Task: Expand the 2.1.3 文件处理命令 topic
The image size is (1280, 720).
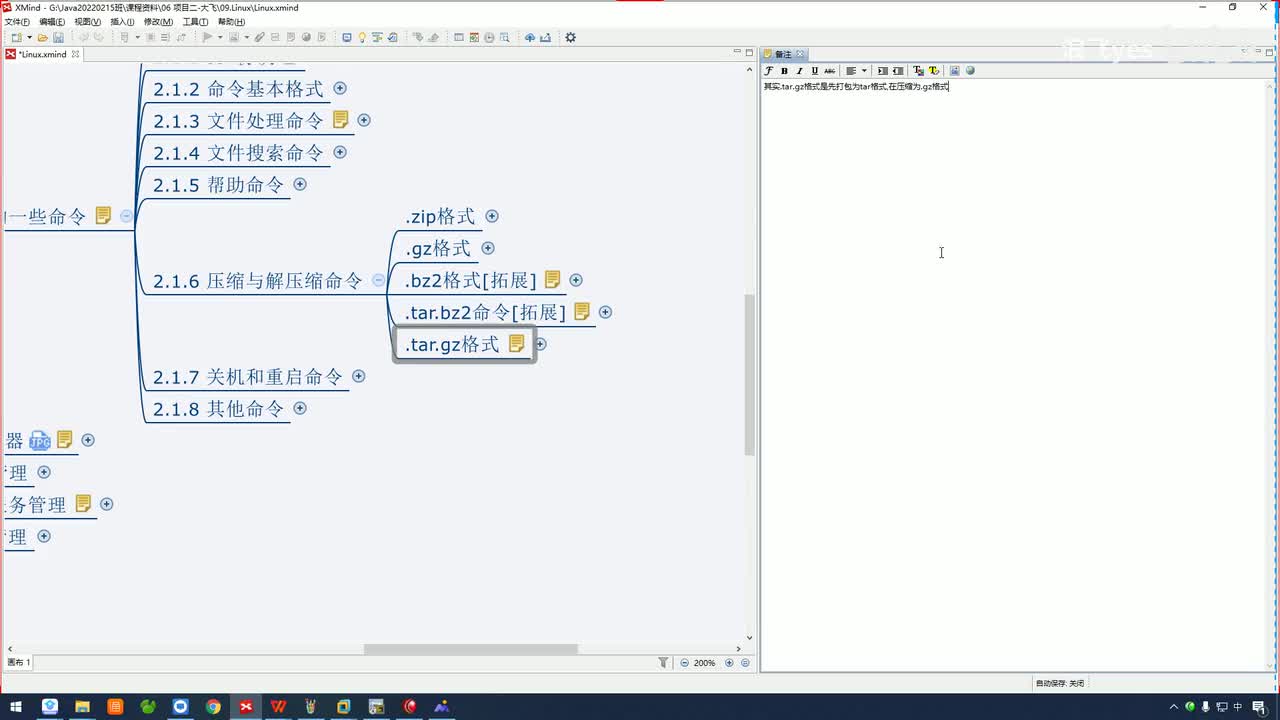Action: pyautogui.click(x=364, y=120)
